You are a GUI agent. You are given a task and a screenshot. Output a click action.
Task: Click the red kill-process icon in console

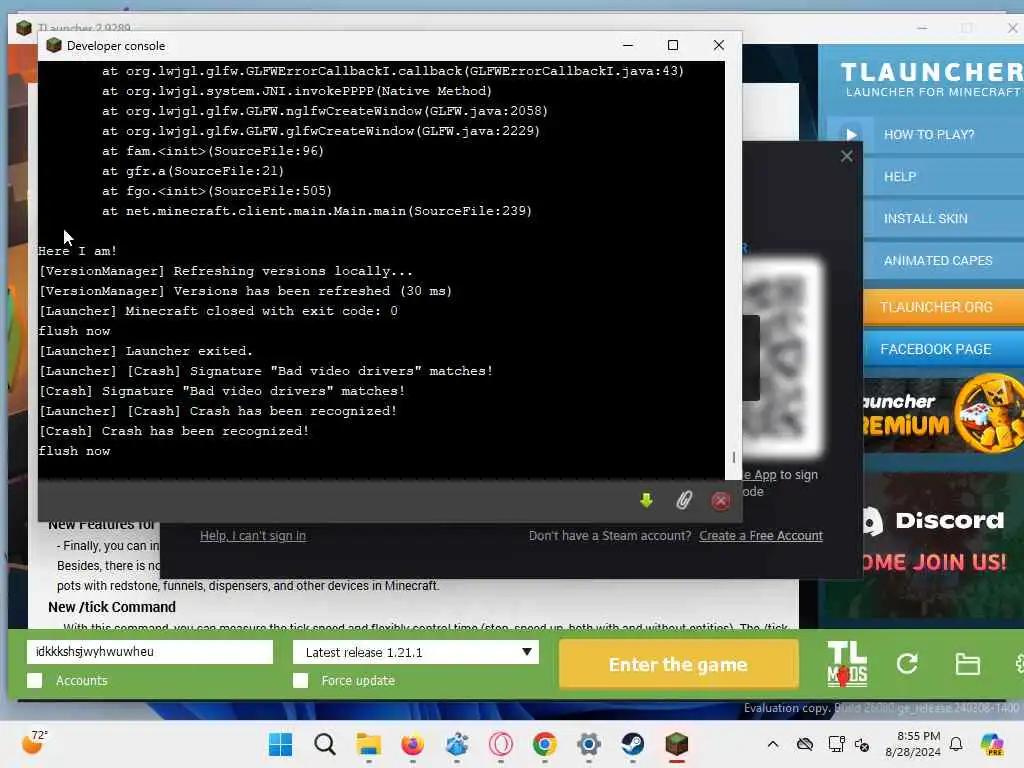(720, 501)
